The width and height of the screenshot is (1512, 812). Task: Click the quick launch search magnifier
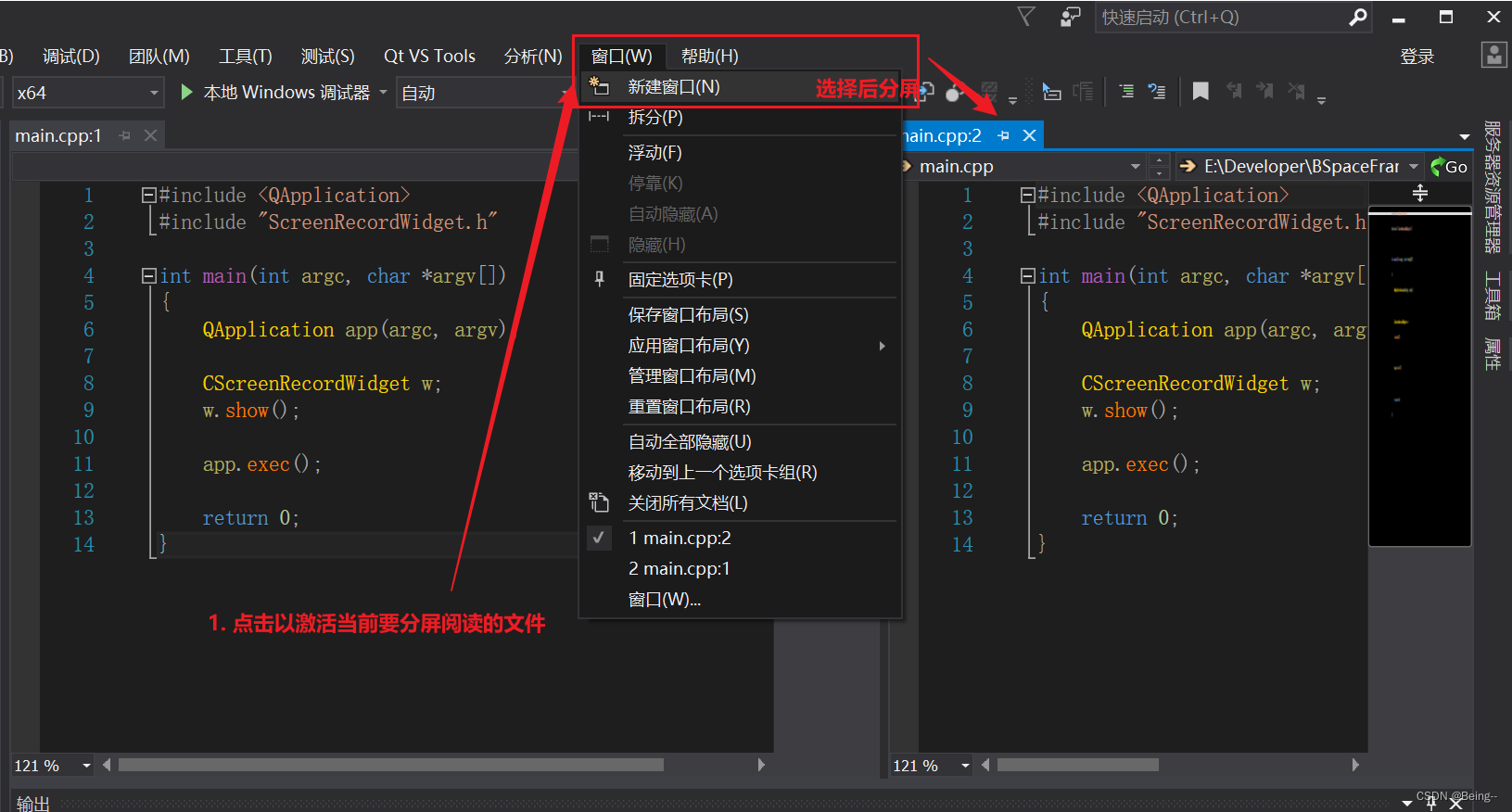[x=1357, y=17]
